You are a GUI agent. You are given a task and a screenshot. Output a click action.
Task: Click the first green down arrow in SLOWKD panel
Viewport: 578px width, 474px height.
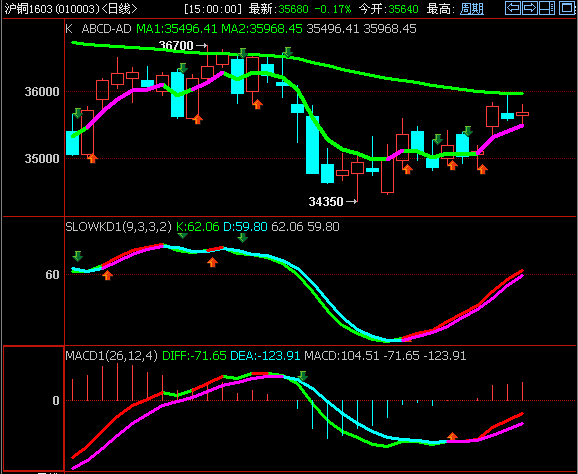pos(77,256)
